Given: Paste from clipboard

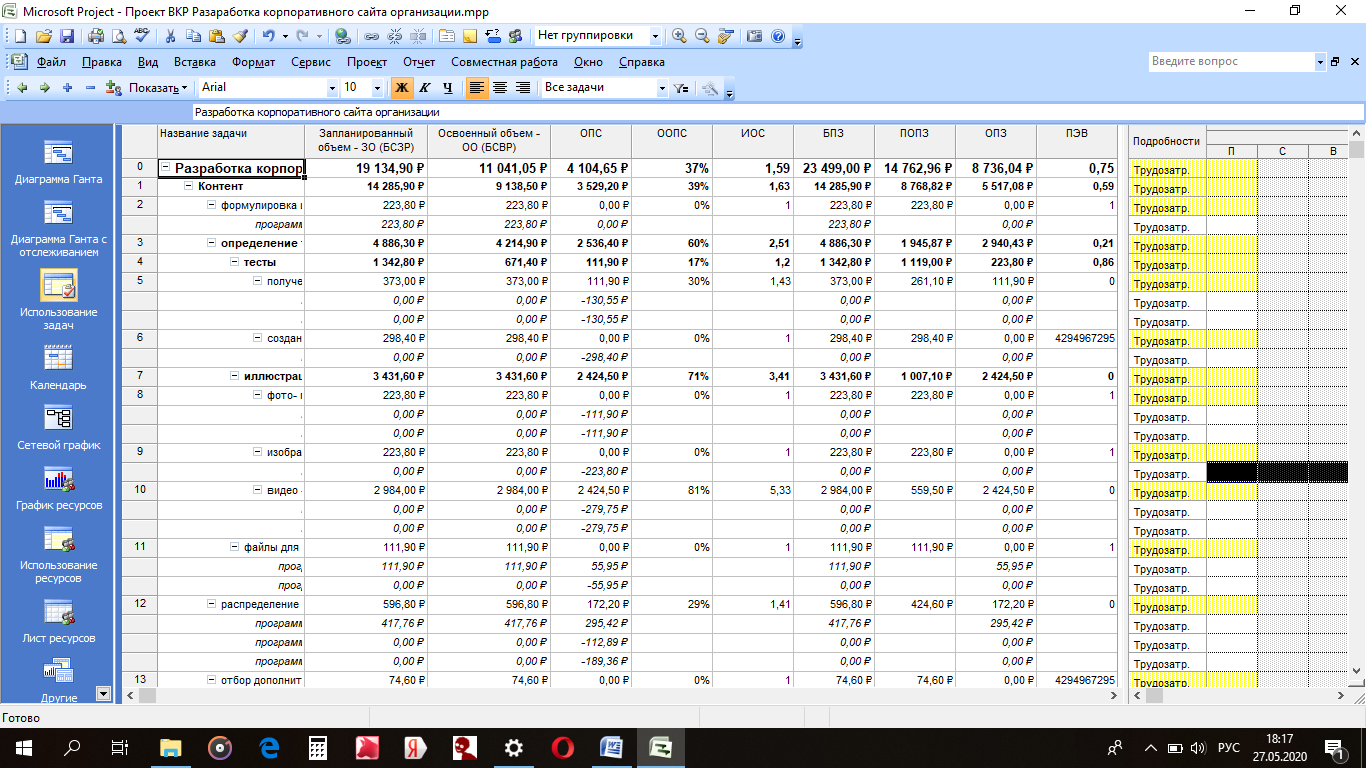Looking at the screenshot, I should pyautogui.click(x=216, y=36).
